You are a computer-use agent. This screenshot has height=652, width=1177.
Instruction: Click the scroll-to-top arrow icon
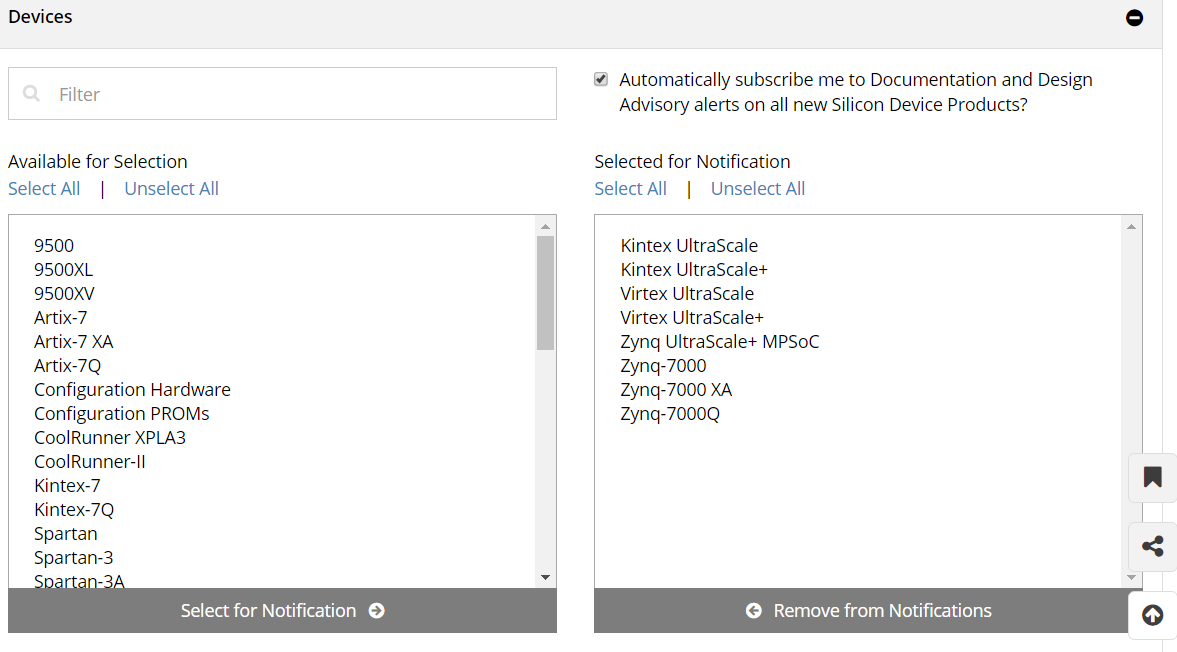[x=1152, y=615]
